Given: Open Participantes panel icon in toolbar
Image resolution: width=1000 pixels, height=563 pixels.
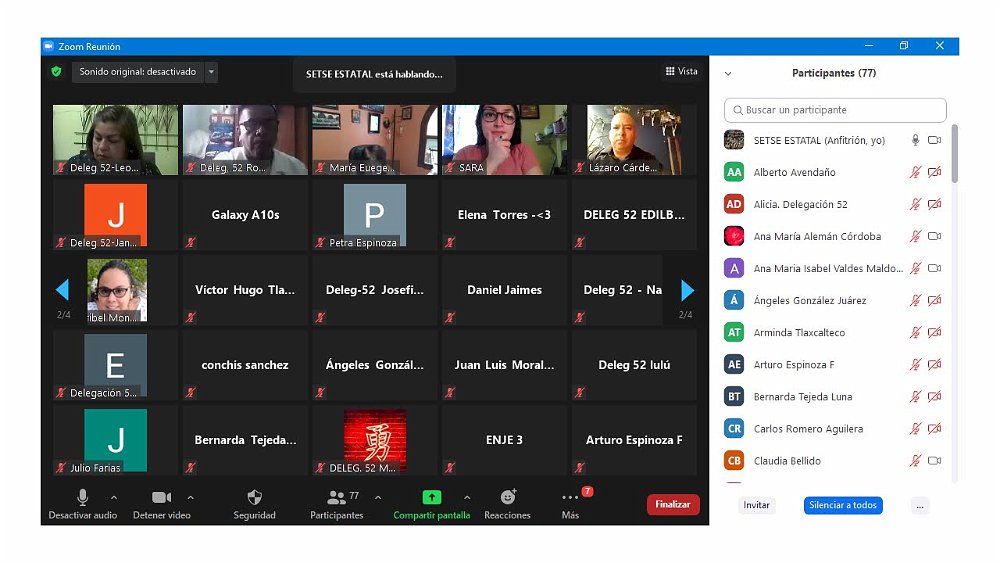Looking at the screenshot, I should (x=336, y=497).
